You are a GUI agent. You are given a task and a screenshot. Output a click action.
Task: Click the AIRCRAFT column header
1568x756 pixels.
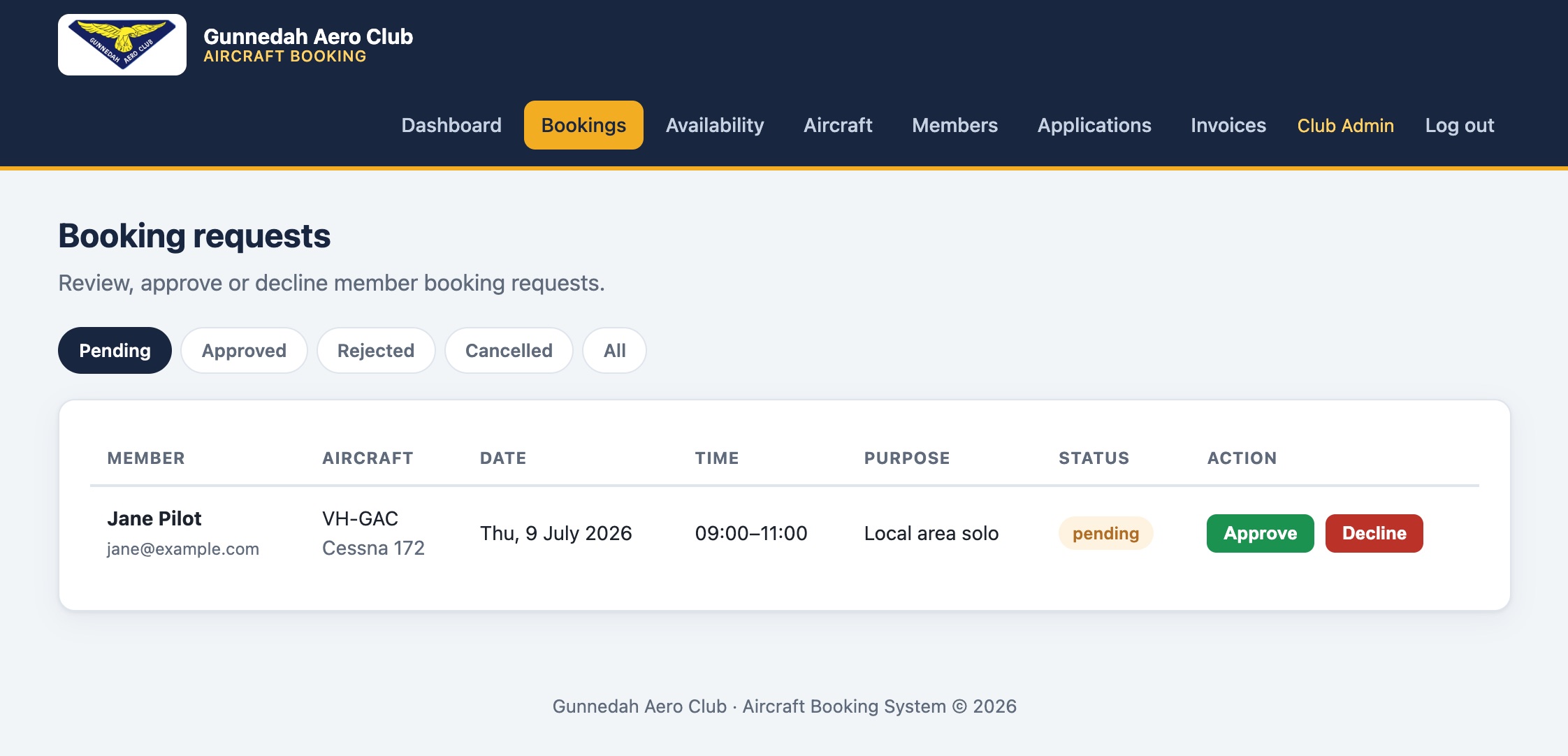click(368, 458)
